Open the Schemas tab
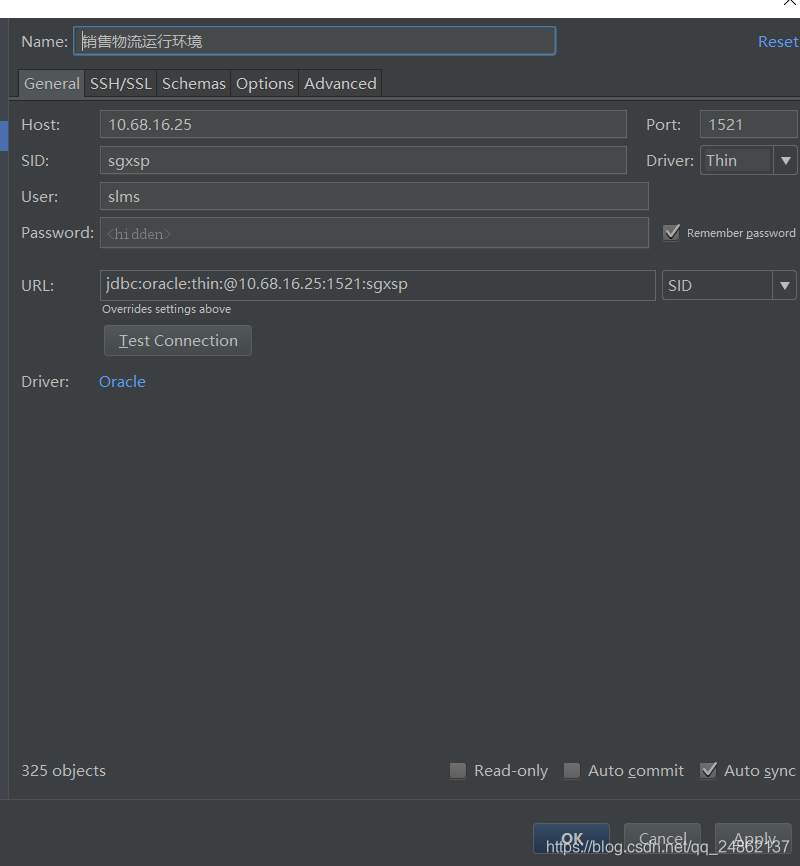Viewport: 800px width, 866px height. [193, 83]
